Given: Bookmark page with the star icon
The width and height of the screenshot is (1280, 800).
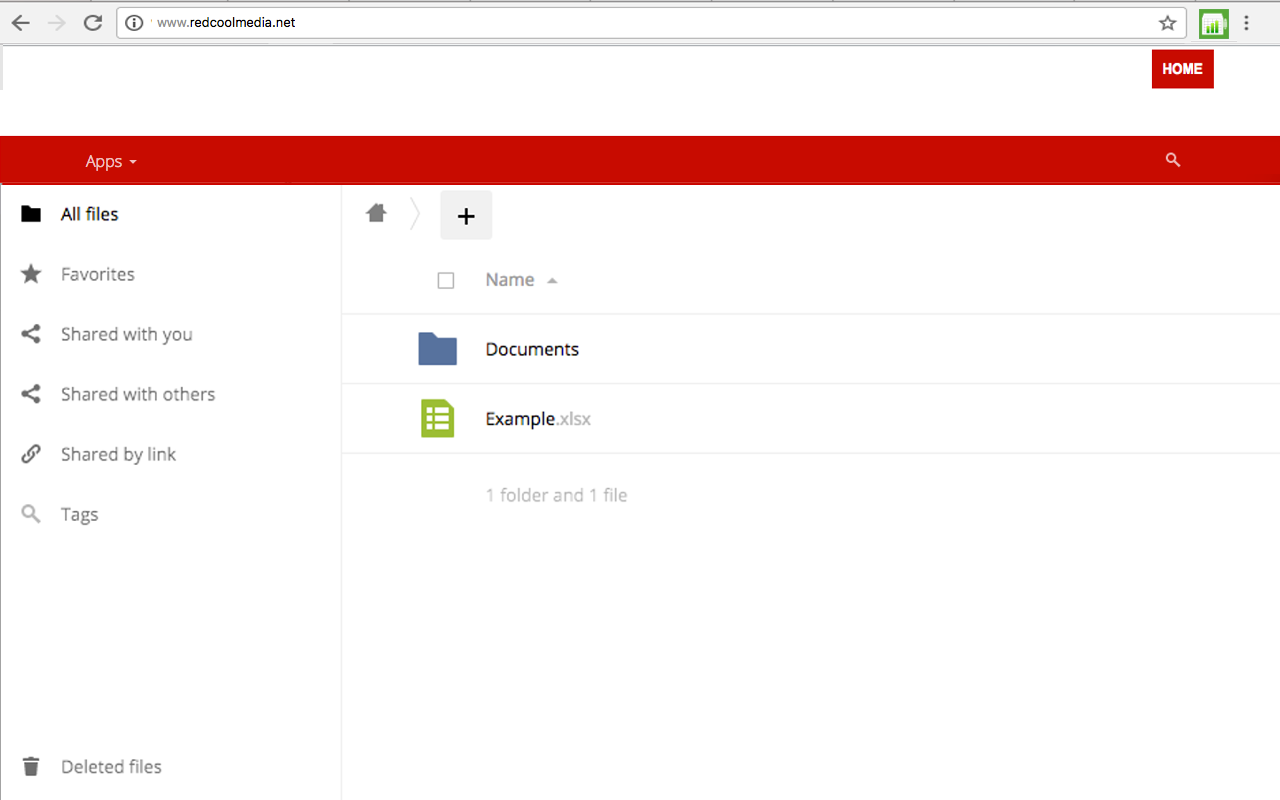Looking at the screenshot, I should 1167,23.
